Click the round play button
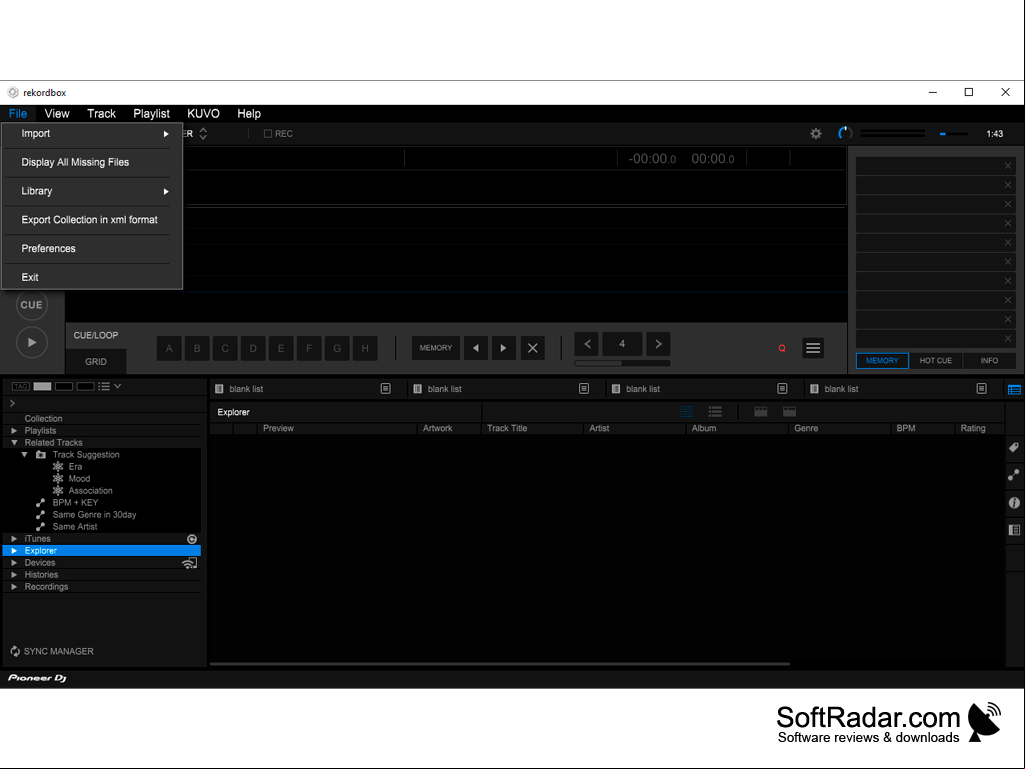The height and width of the screenshot is (769, 1025). pyautogui.click(x=31, y=342)
